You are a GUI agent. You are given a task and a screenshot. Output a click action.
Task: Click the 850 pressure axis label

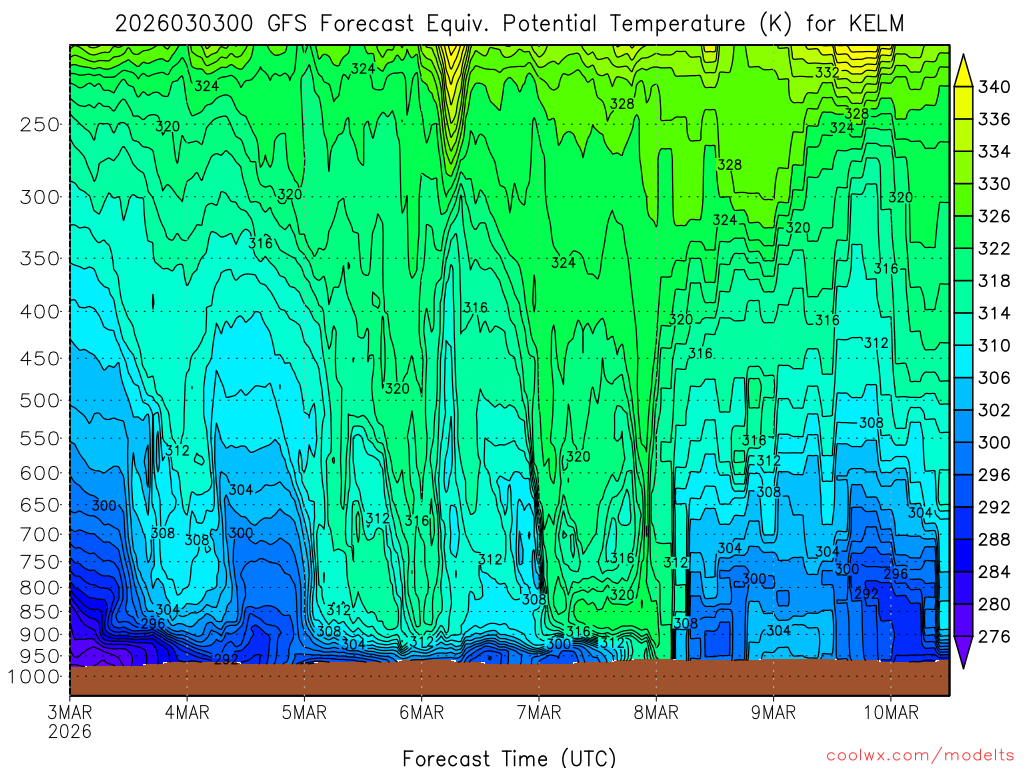click(x=40, y=612)
